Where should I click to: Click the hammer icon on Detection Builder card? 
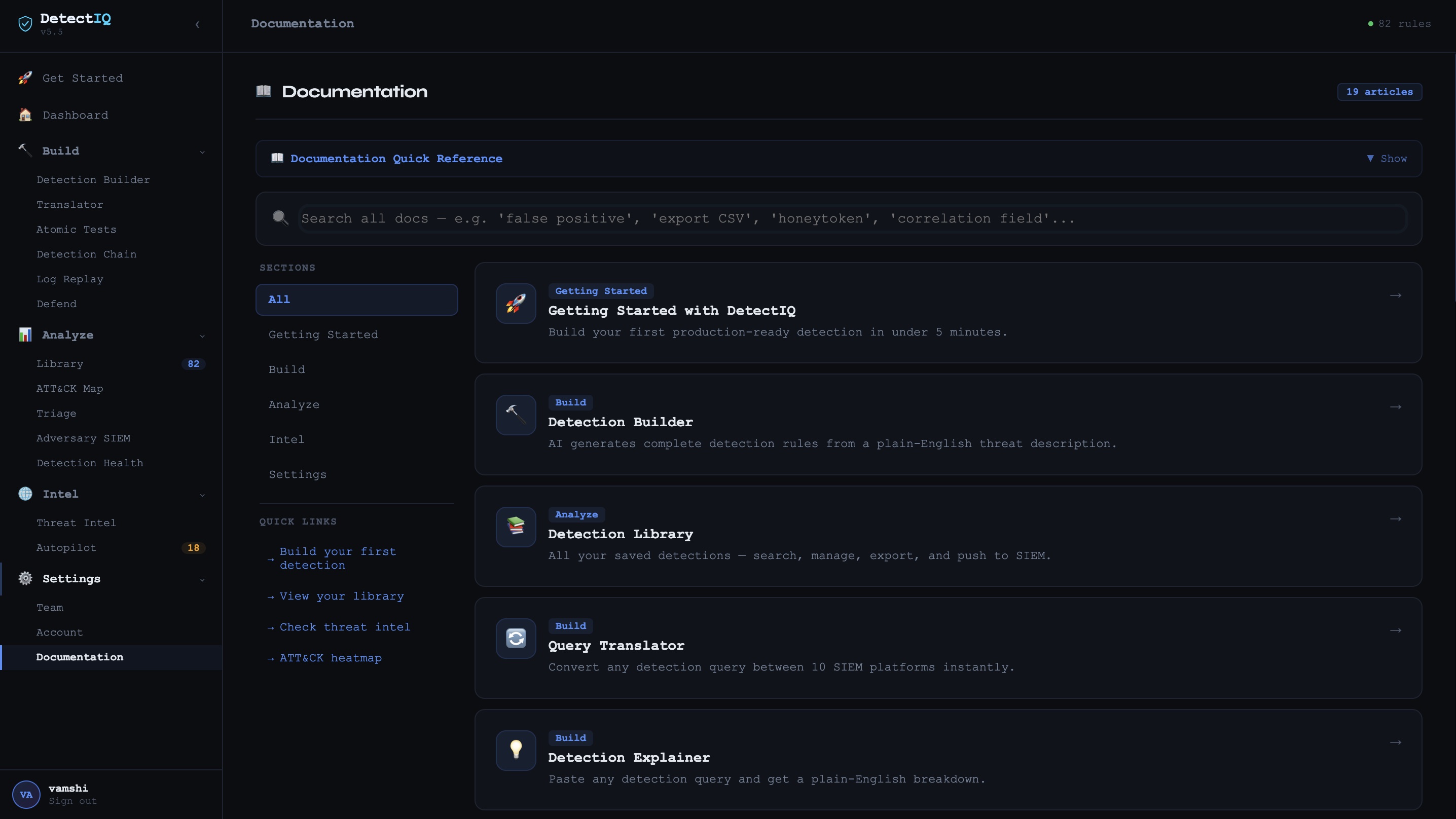pos(516,415)
